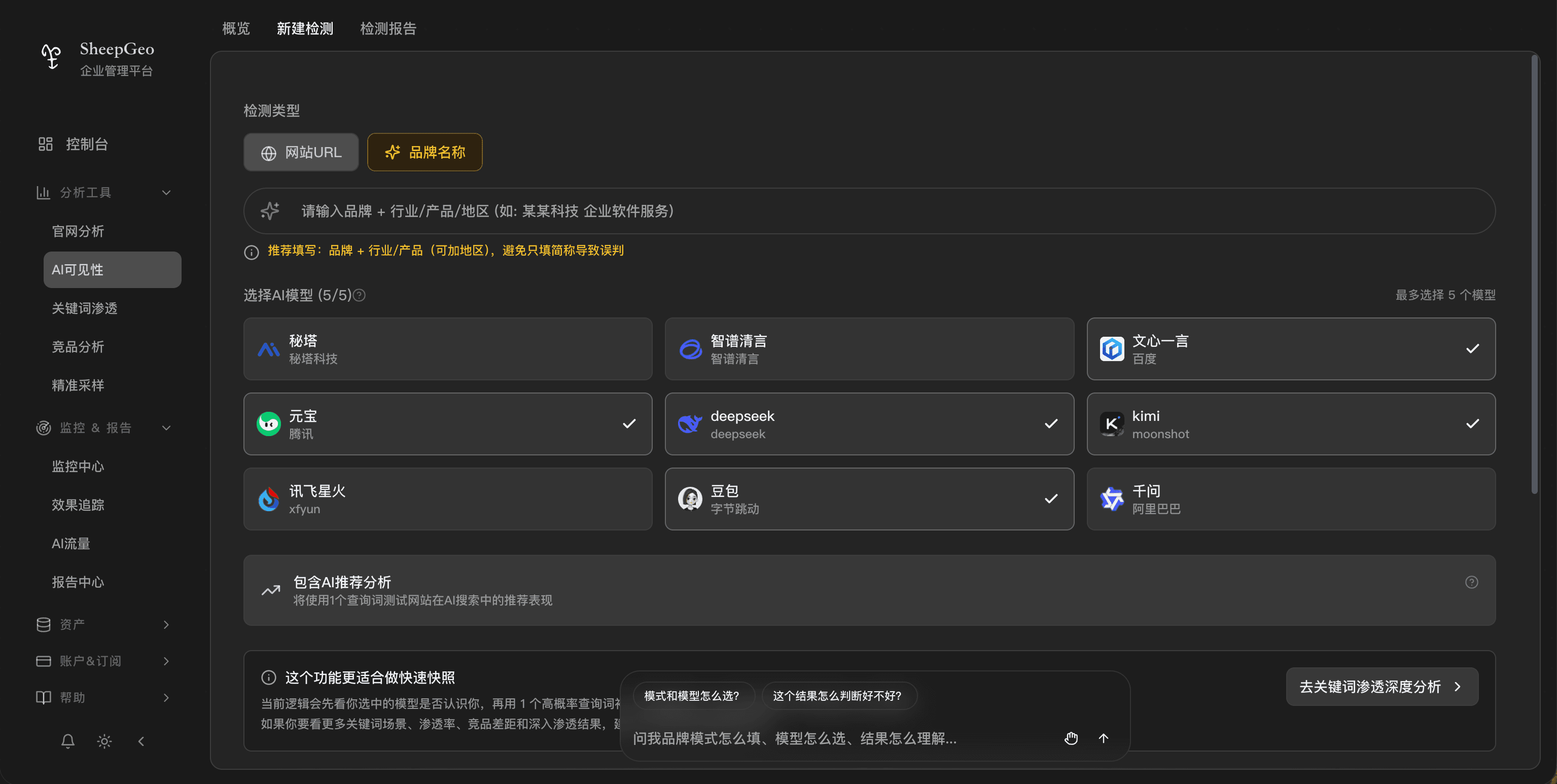Click the brand name input field
The width and height of the screenshot is (1557, 784).
[869, 211]
